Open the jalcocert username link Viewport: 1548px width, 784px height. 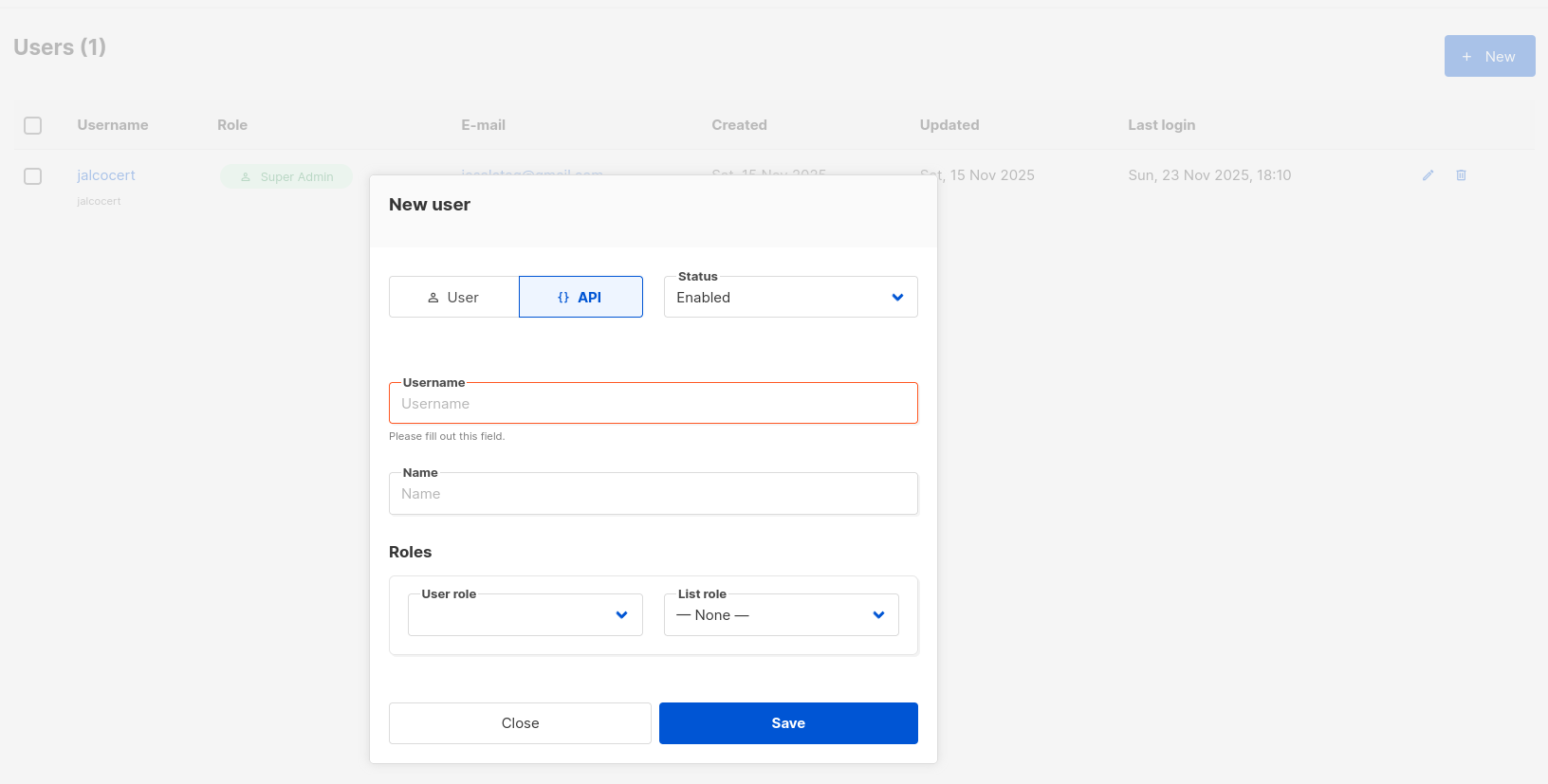[106, 175]
